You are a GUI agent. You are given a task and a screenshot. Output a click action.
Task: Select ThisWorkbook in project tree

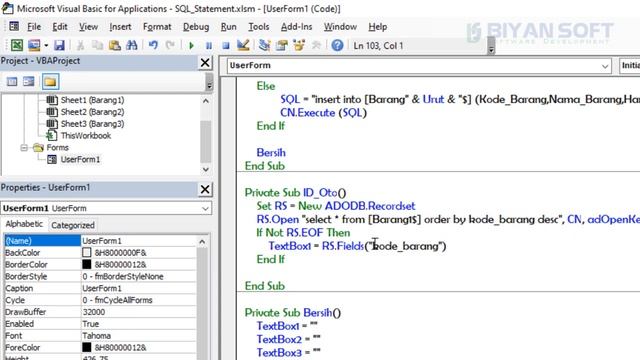[86, 136]
